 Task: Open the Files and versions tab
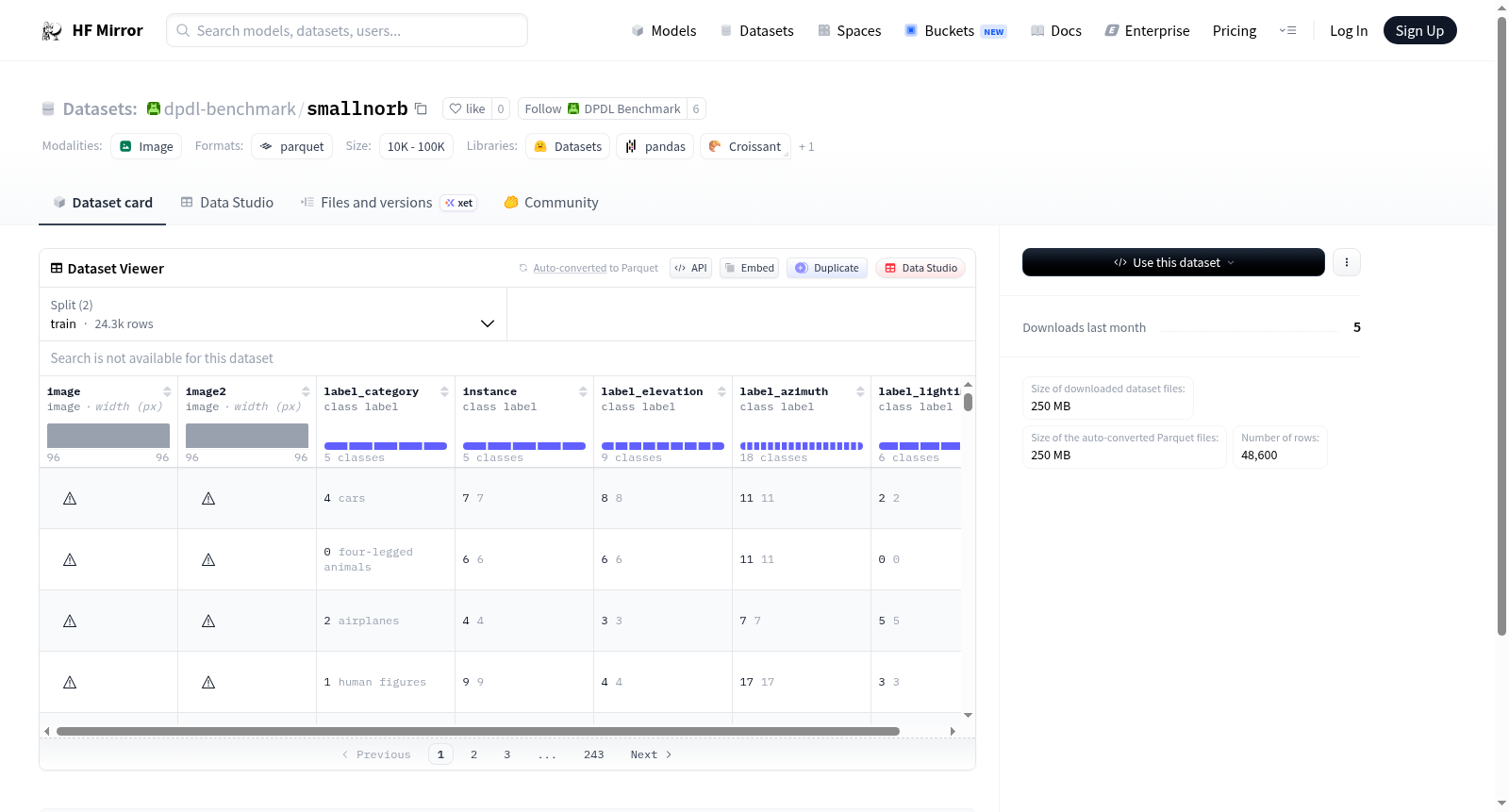click(x=388, y=202)
